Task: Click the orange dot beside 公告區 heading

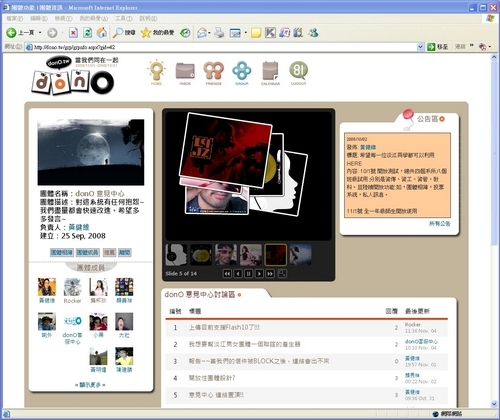Action: pos(442,119)
